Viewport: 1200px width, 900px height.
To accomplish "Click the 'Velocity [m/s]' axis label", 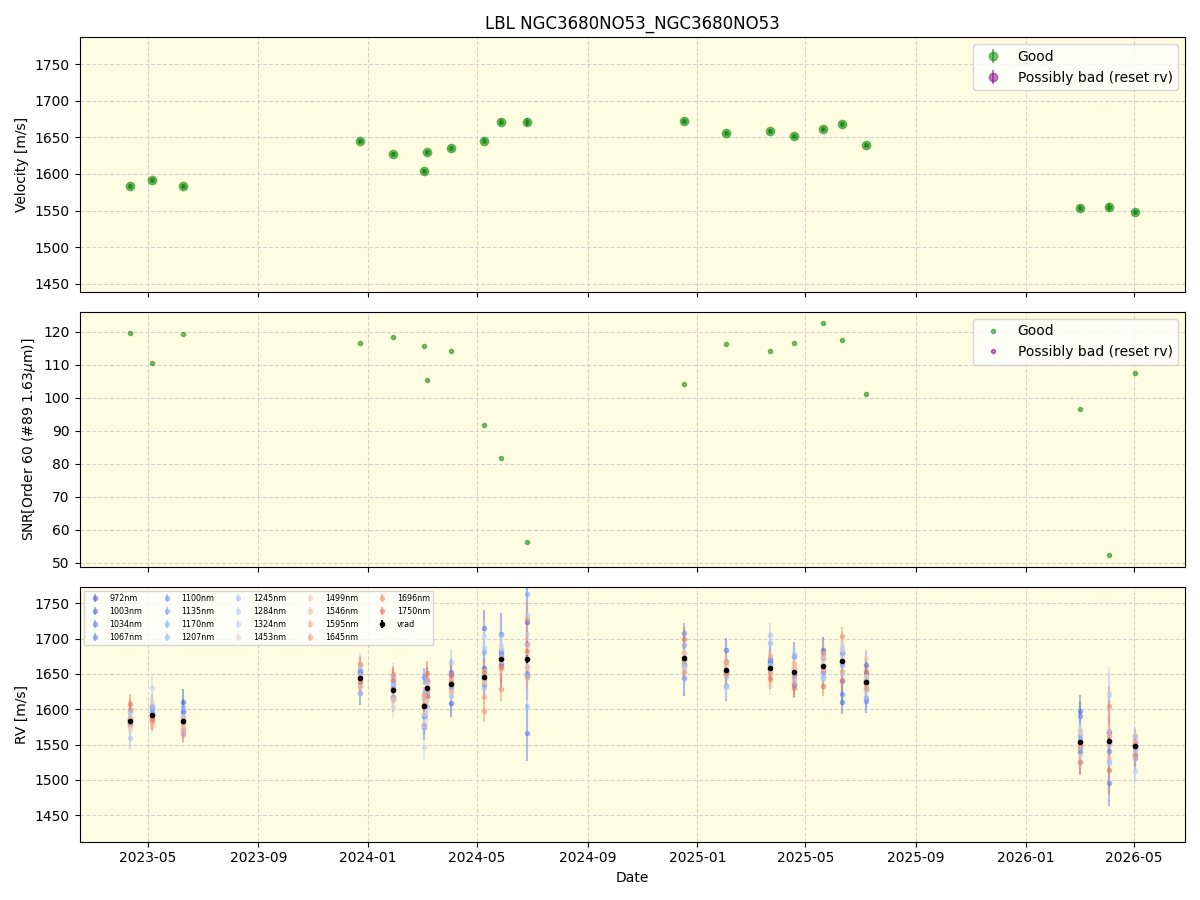I will (x=21, y=165).
